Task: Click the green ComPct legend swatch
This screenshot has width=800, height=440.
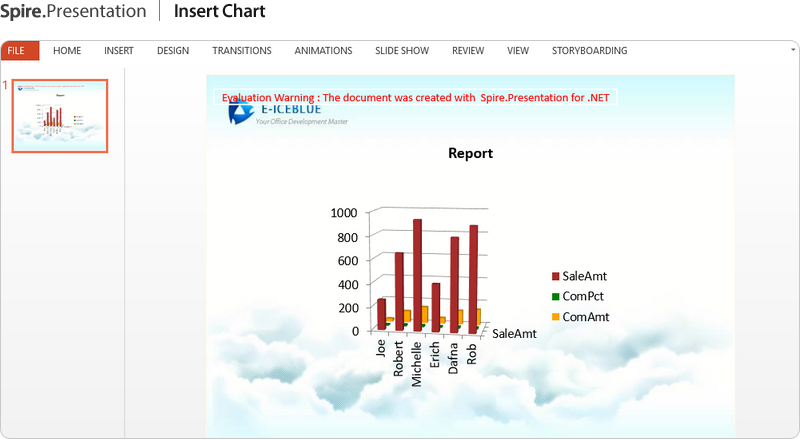Action: click(556, 297)
